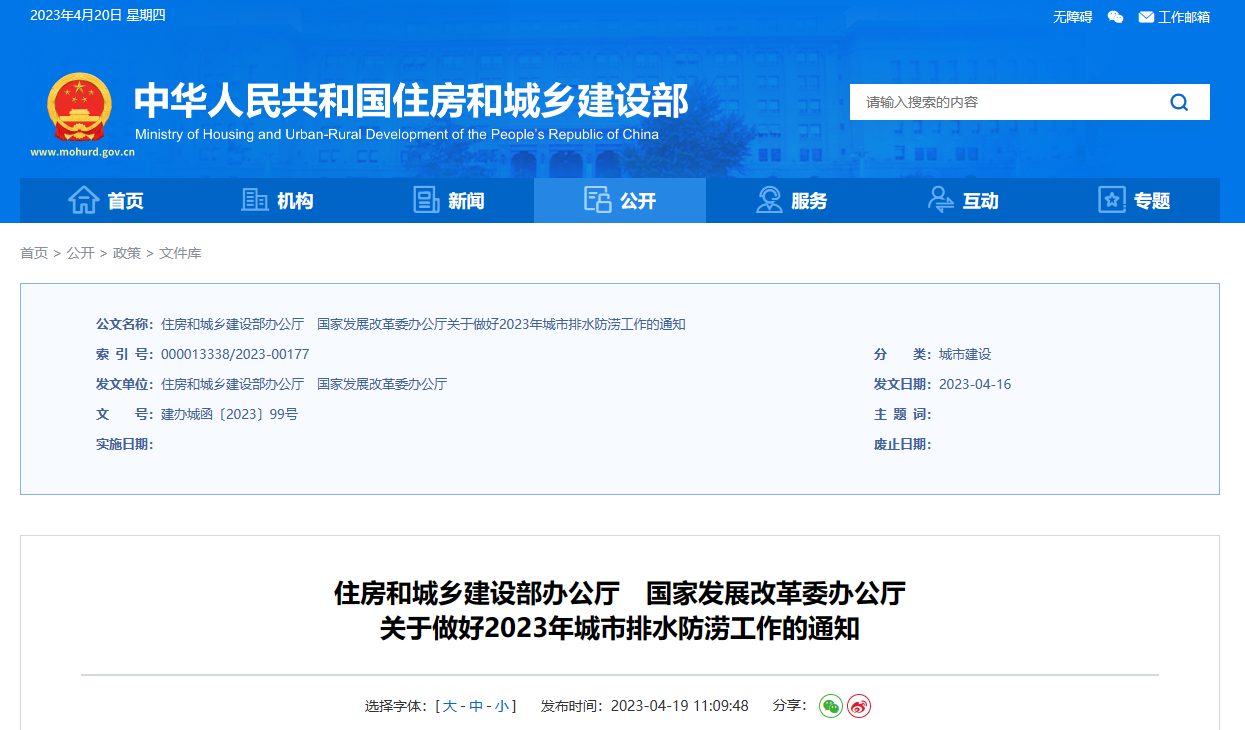
Task: Set font size to 小
Action: click(501, 706)
